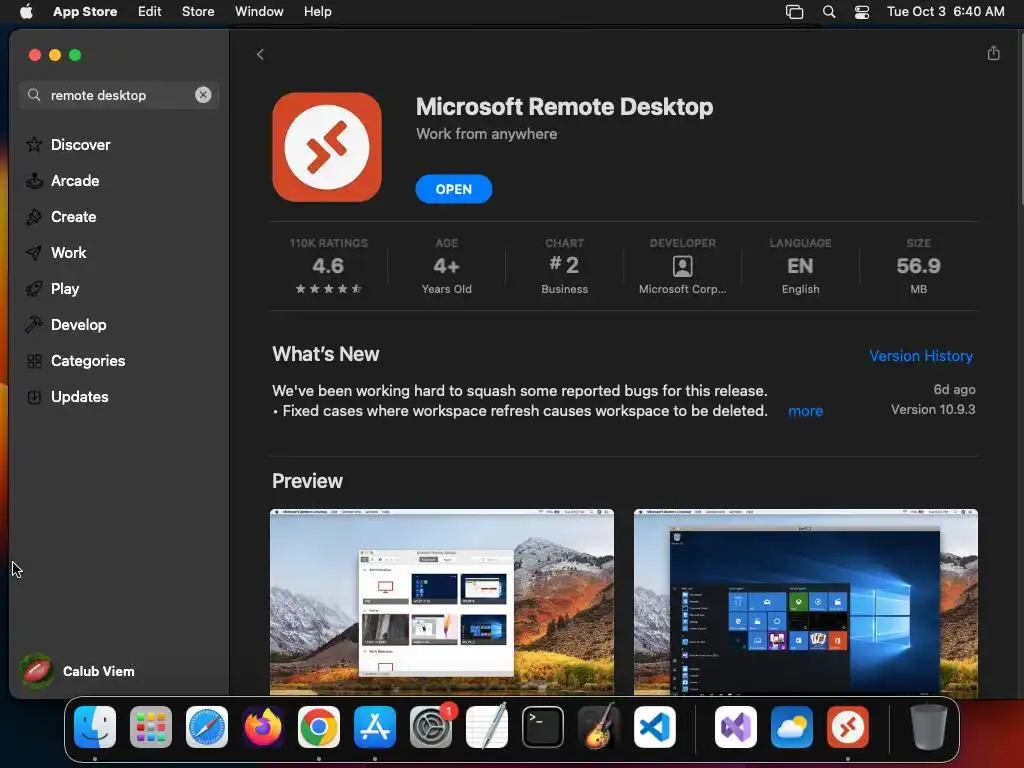The image size is (1024, 768).
Task: Open System Settings from the dock
Action: click(x=431, y=727)
